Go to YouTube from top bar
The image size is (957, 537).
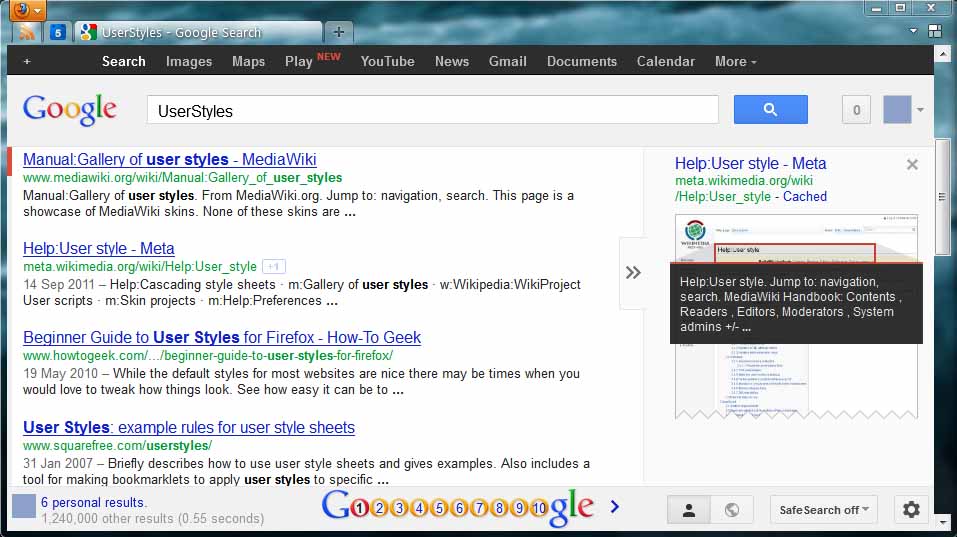(388, 62)
